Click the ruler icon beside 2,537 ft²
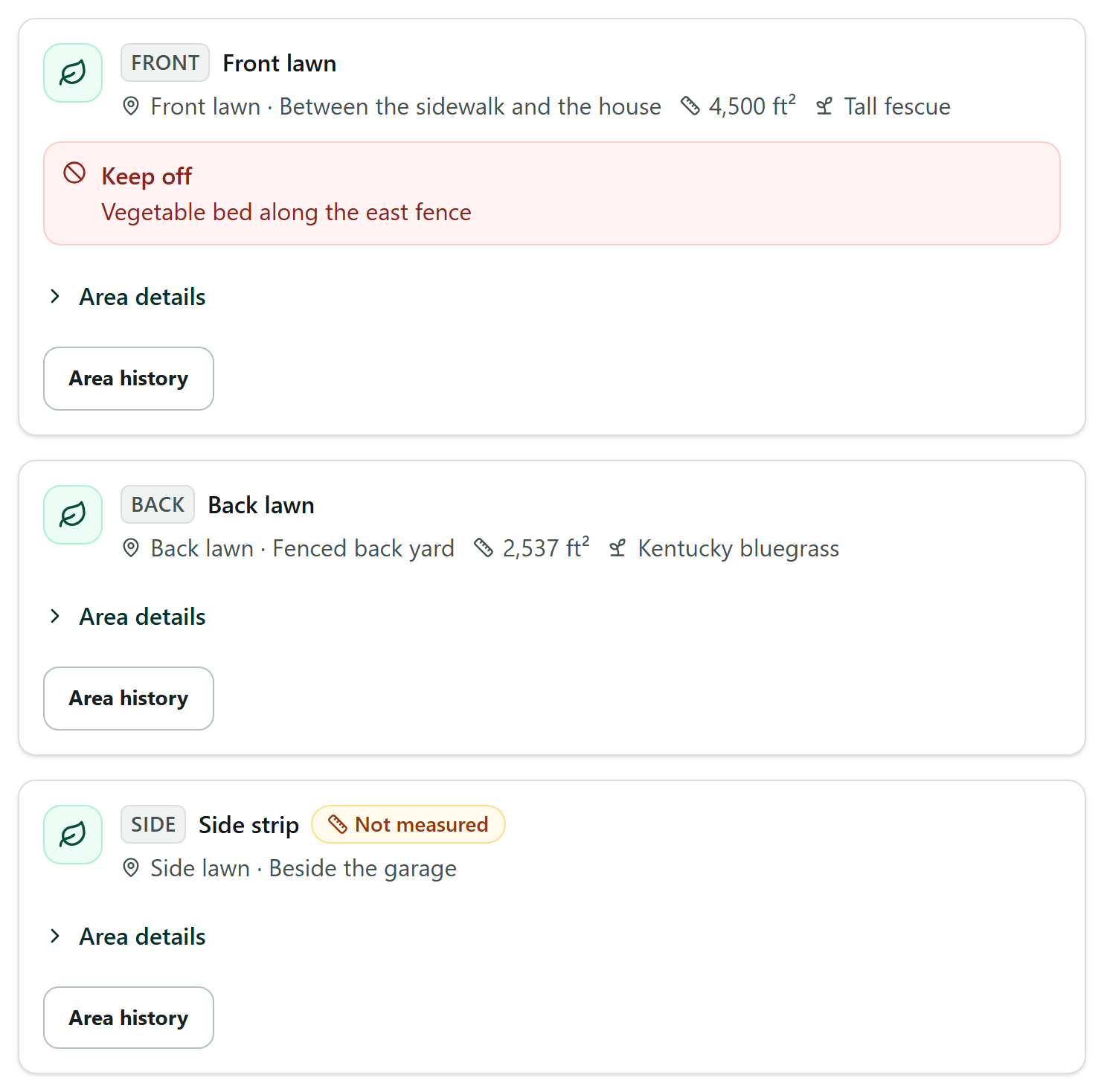This screenshot has height=1092, width=1104. [x=484, y=548]
